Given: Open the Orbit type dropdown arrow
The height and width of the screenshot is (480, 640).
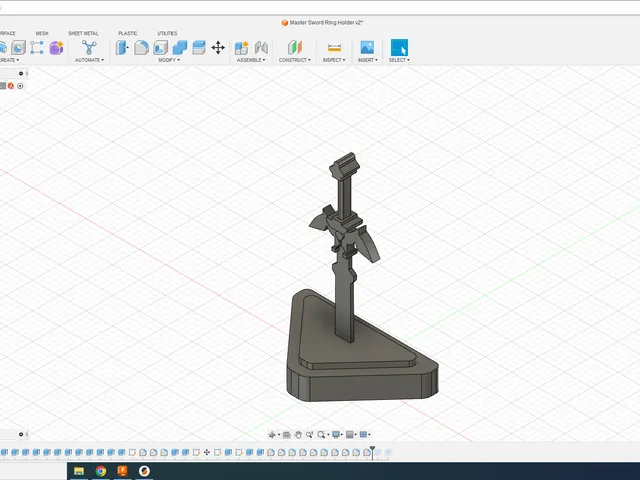Looking at the screenshot, I should click(279, 435).
